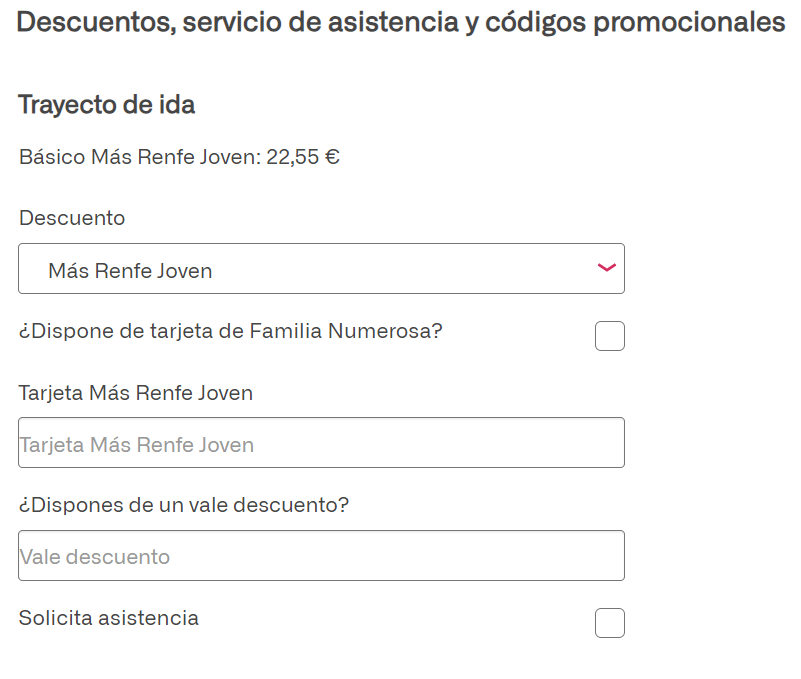Click the "Trayecto de ida" section heading
The image size is (801, 679).
pyautogui.click(x=106, y=105)
